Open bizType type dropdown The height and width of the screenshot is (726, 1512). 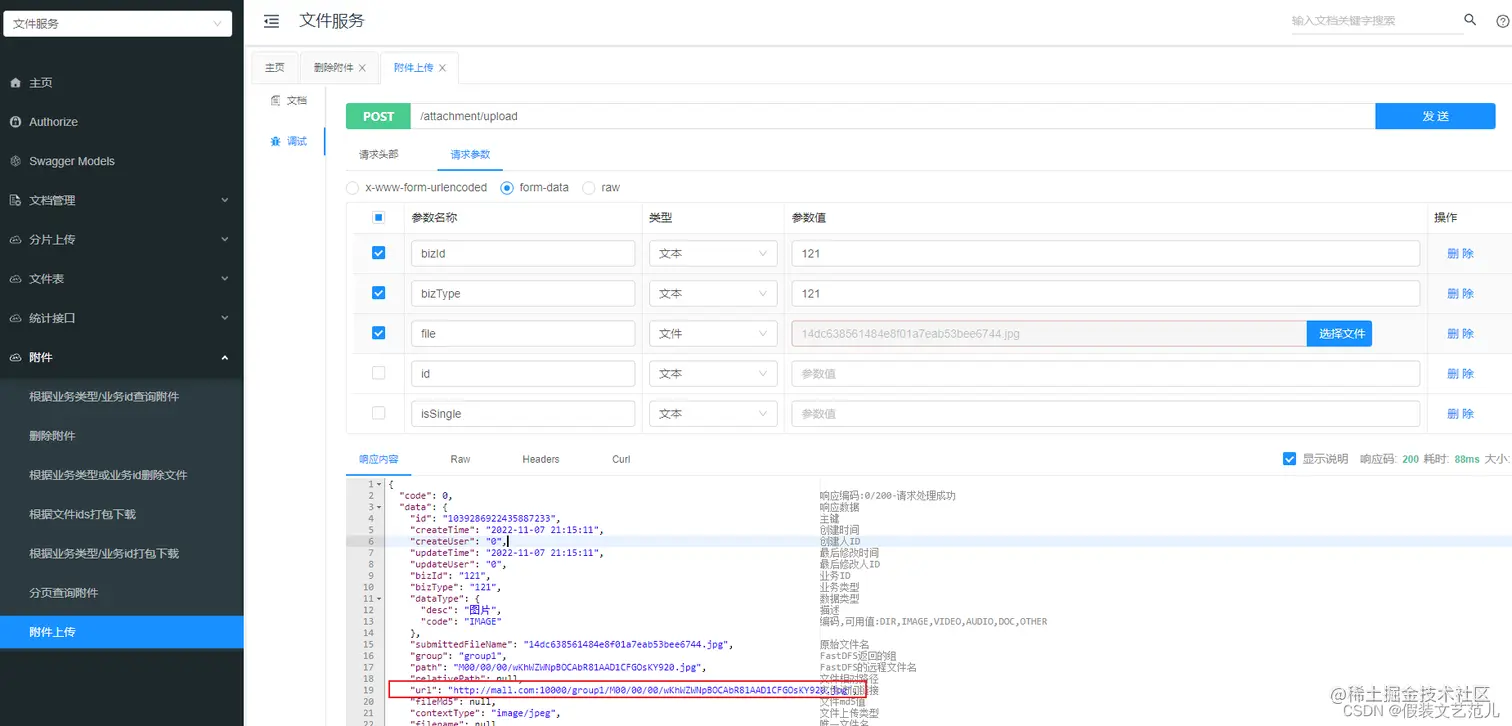coord(713,293)
